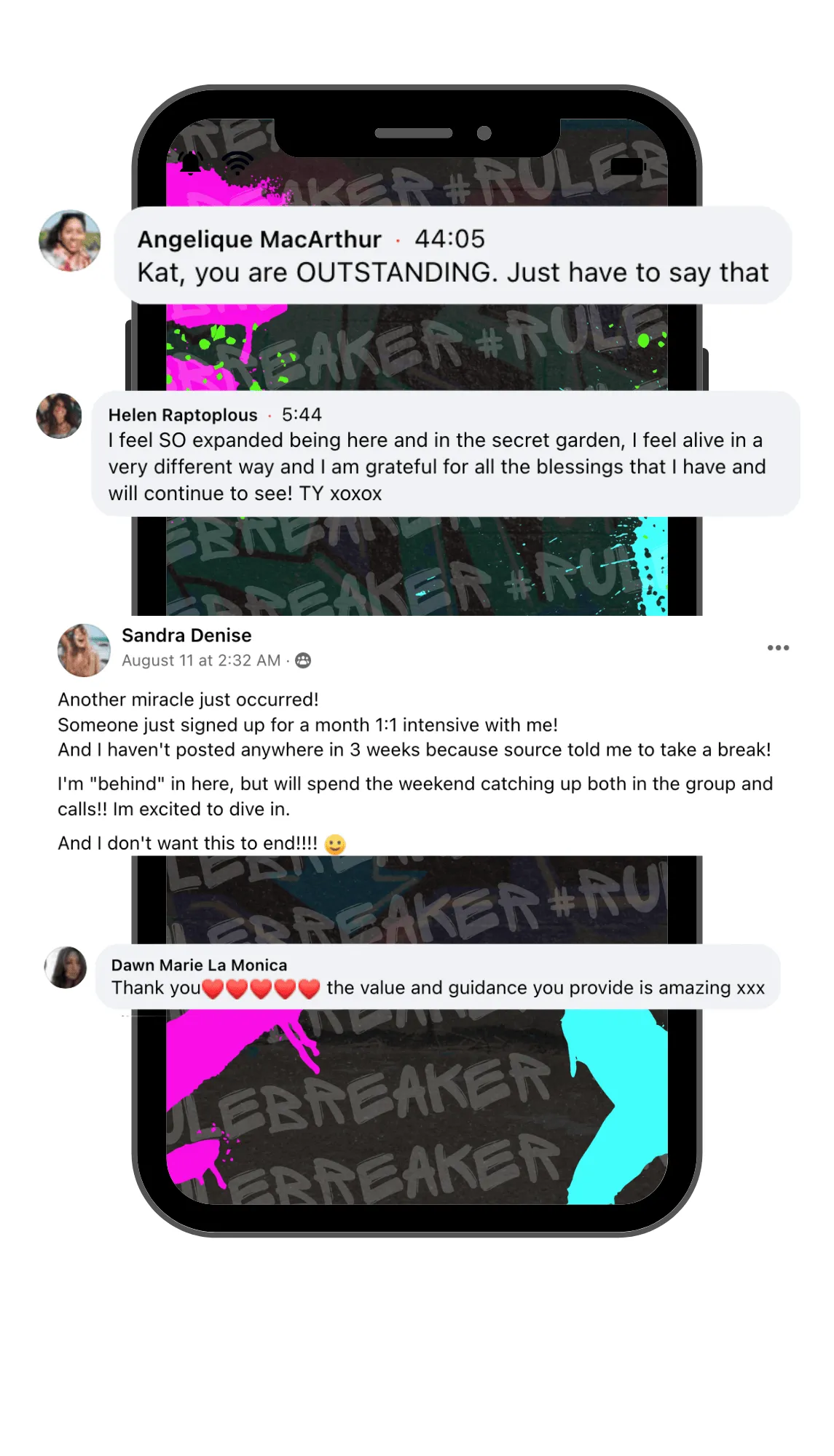Click Dawn Marie La Monica's avatar
Viewport: 834px width, 1456px height.
[66, 968]
